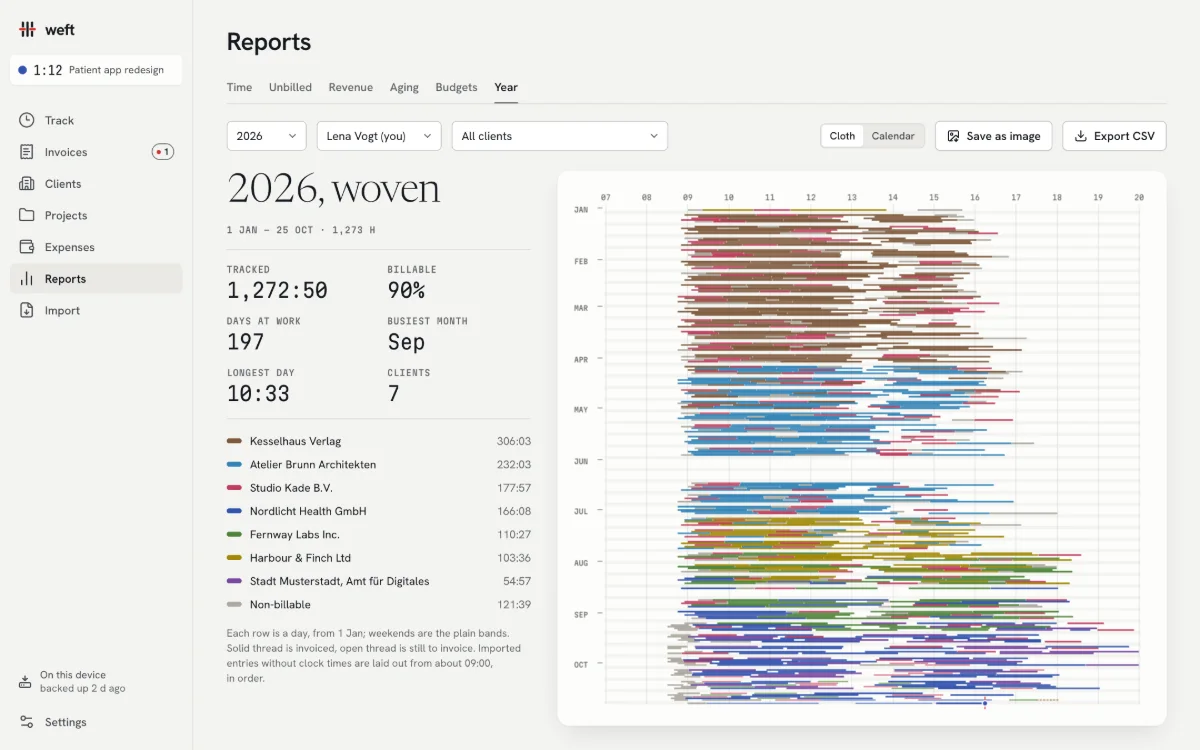Click the tracked value 1,272:50
This screenshot has height=750, width=1200.
277,291
